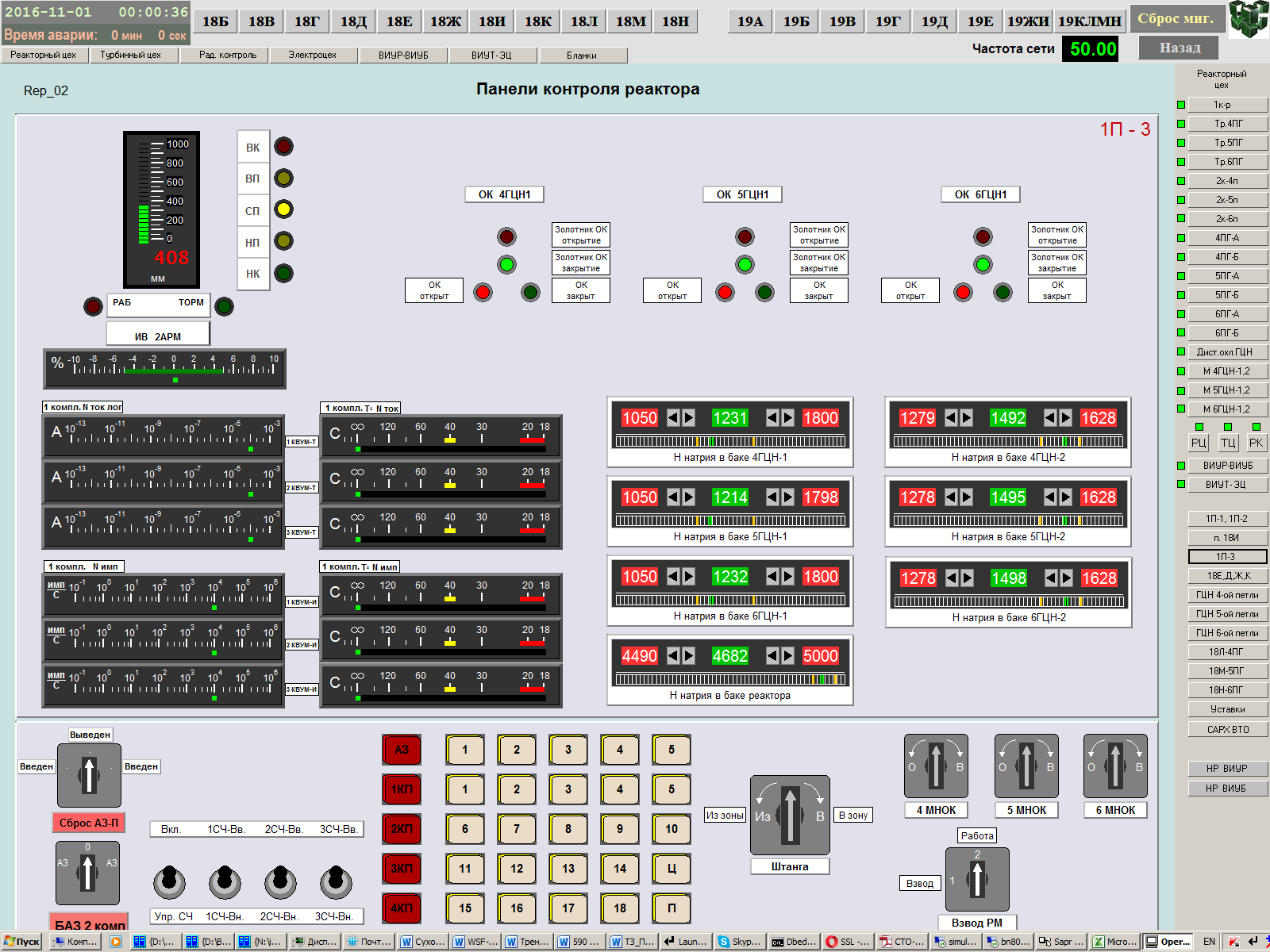This screenshot has height=952, width=1270.
Task: Select rod button Ц
Action: pos(672,869)
